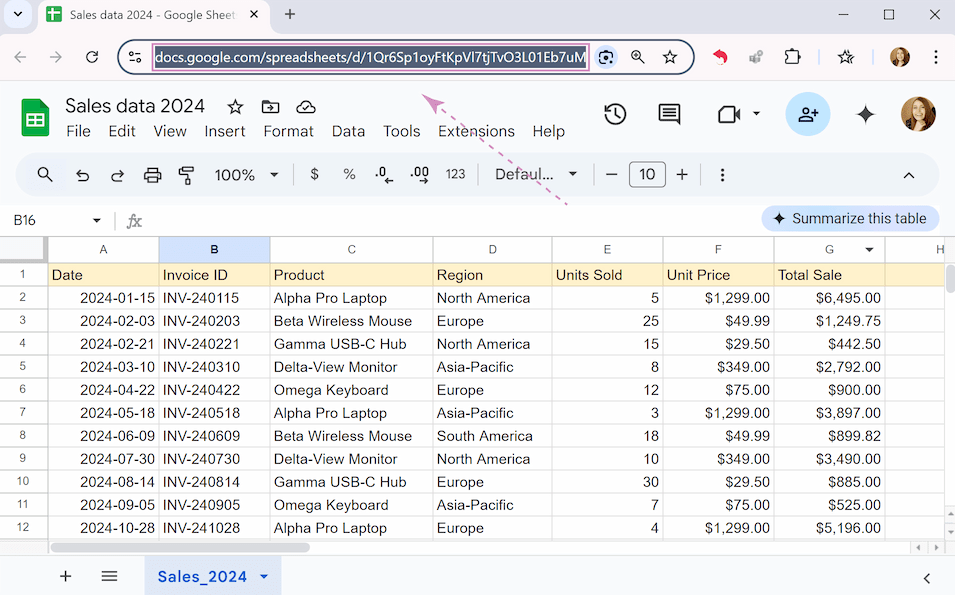Format as percent
Screen dimensions: 955x595
point(349,174)
